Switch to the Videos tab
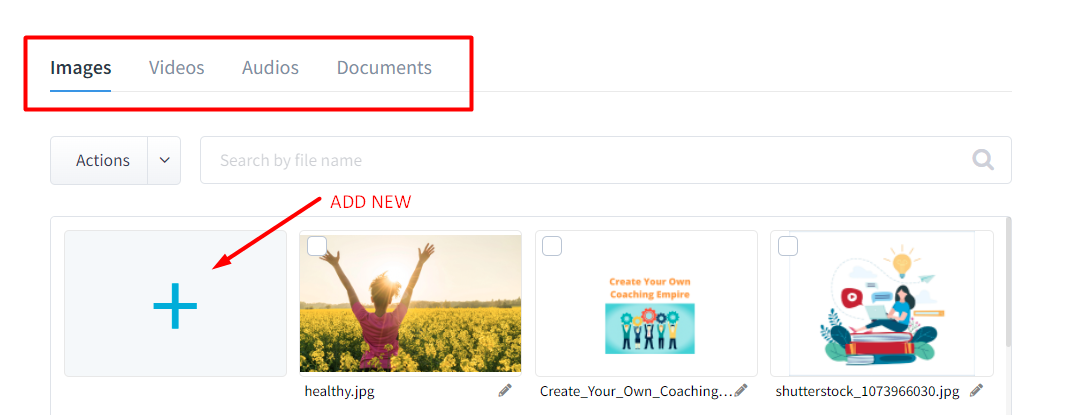This screenshot has height=415, width=1073. pos(177,68)
